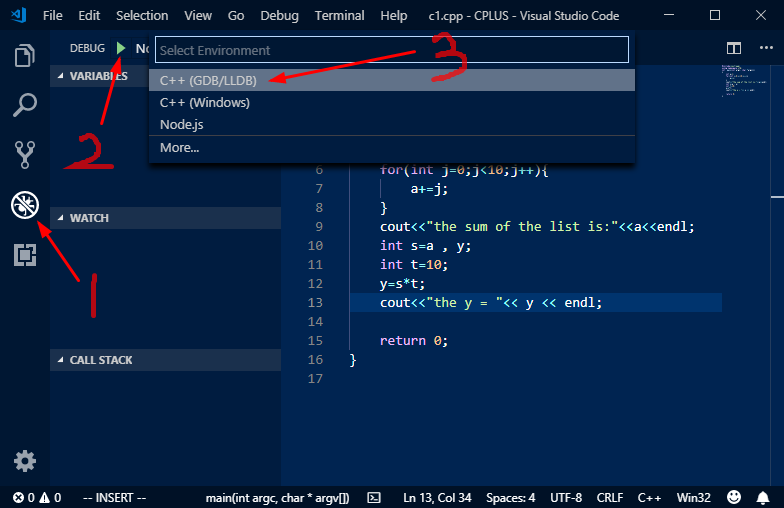Viewport: 784px width, 508px height.
Task: Collapse the VARIABLES section
Action: (x=100, y=76)
